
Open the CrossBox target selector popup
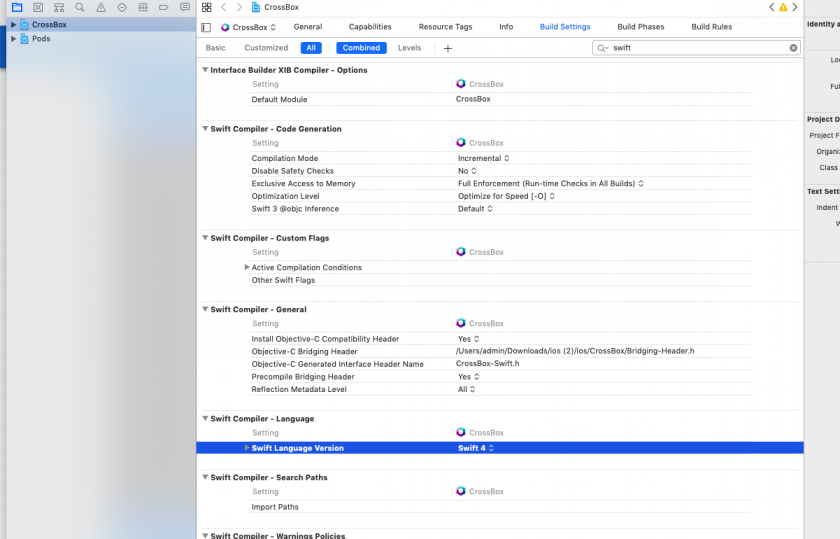coord(249,27)
